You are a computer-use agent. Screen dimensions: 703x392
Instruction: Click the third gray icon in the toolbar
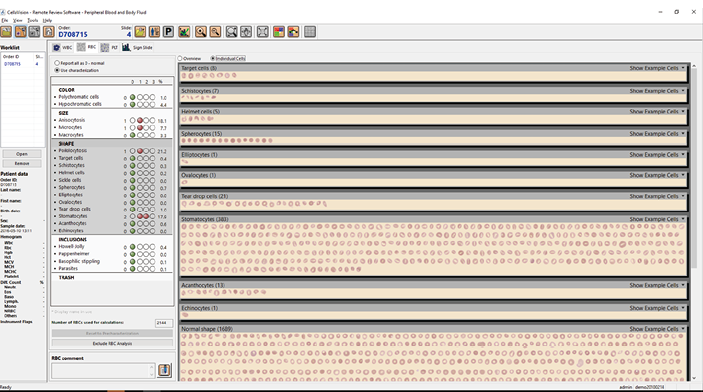(x=35, y=31)
